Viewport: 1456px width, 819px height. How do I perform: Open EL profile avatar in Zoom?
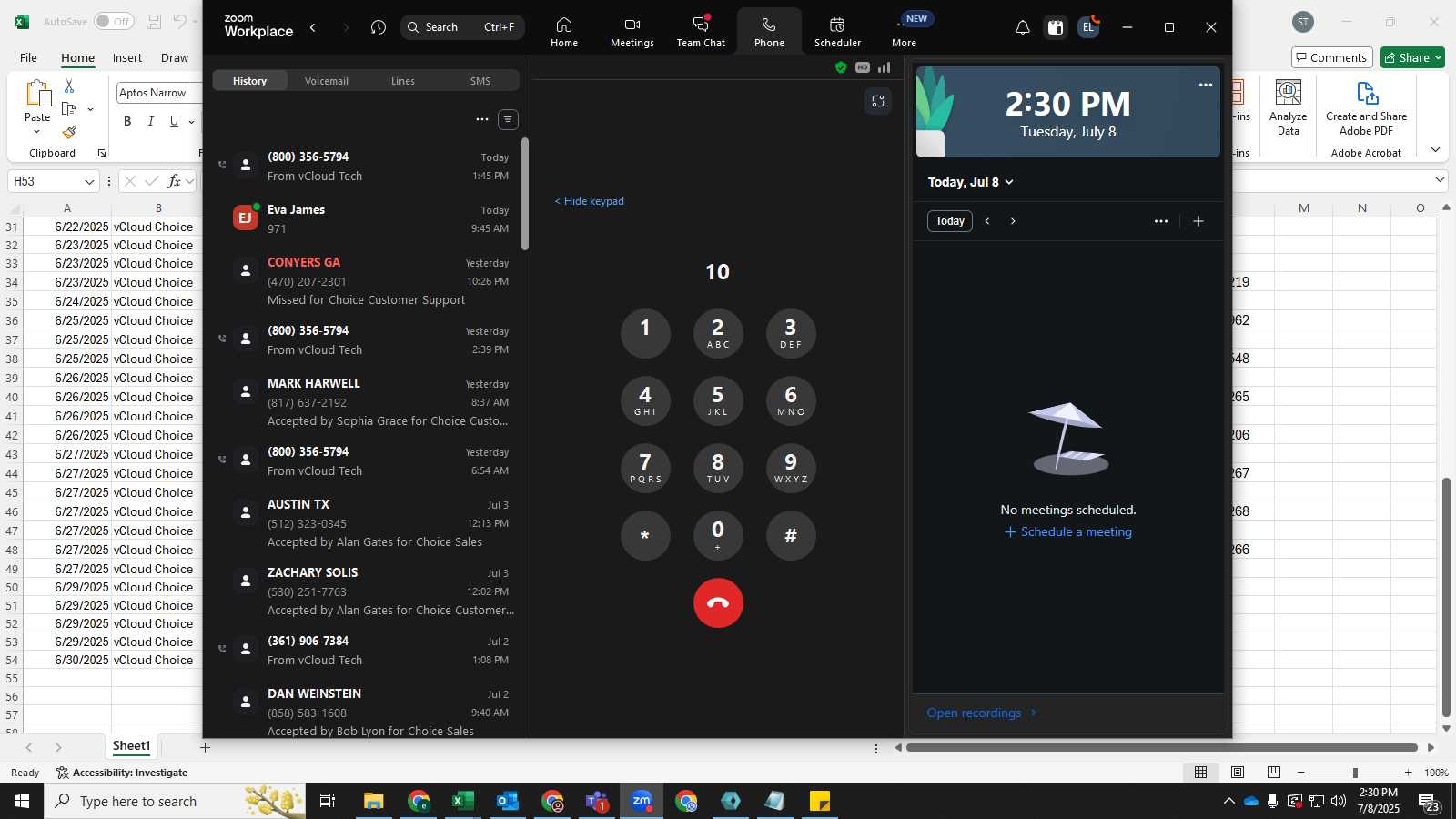tap(1088, 27)
